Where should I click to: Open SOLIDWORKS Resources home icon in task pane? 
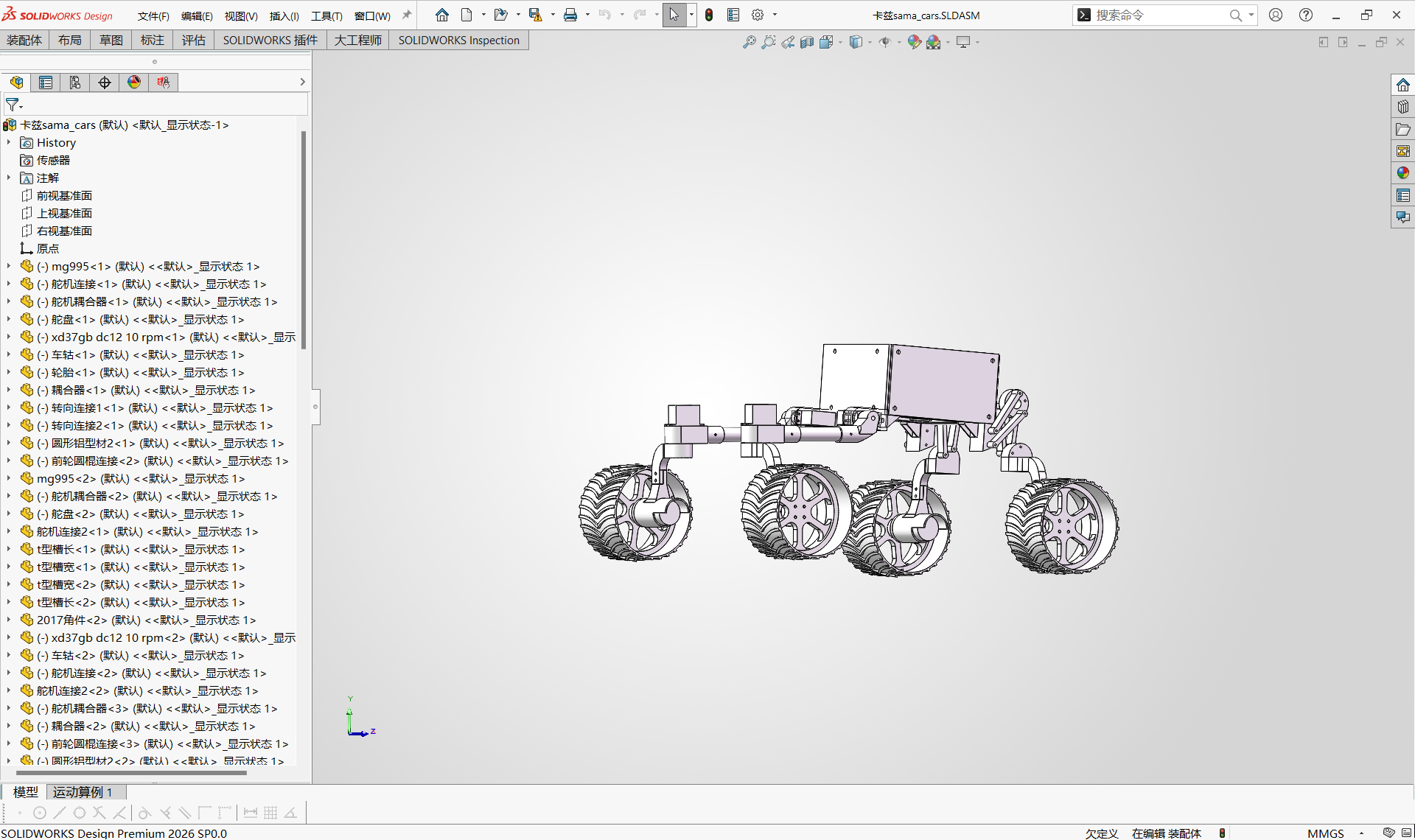[x=1403, y=85]
